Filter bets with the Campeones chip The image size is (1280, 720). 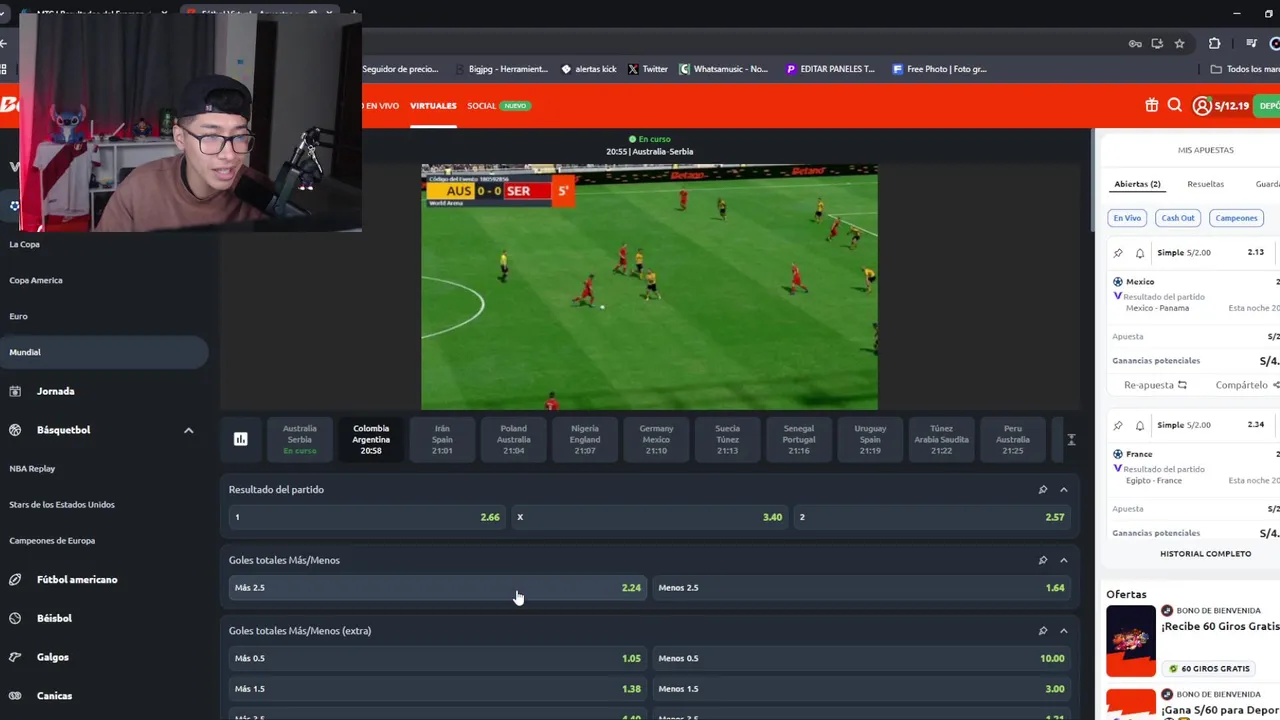pyautogui.click(x=1236, y=218)
